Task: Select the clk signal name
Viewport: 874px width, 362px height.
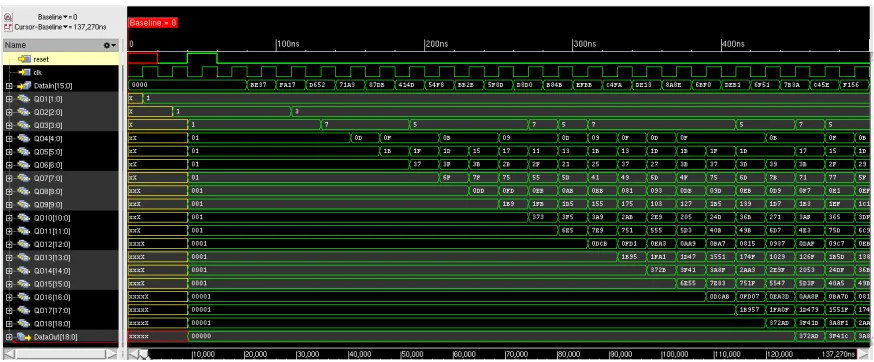Action: click(38, 73)
